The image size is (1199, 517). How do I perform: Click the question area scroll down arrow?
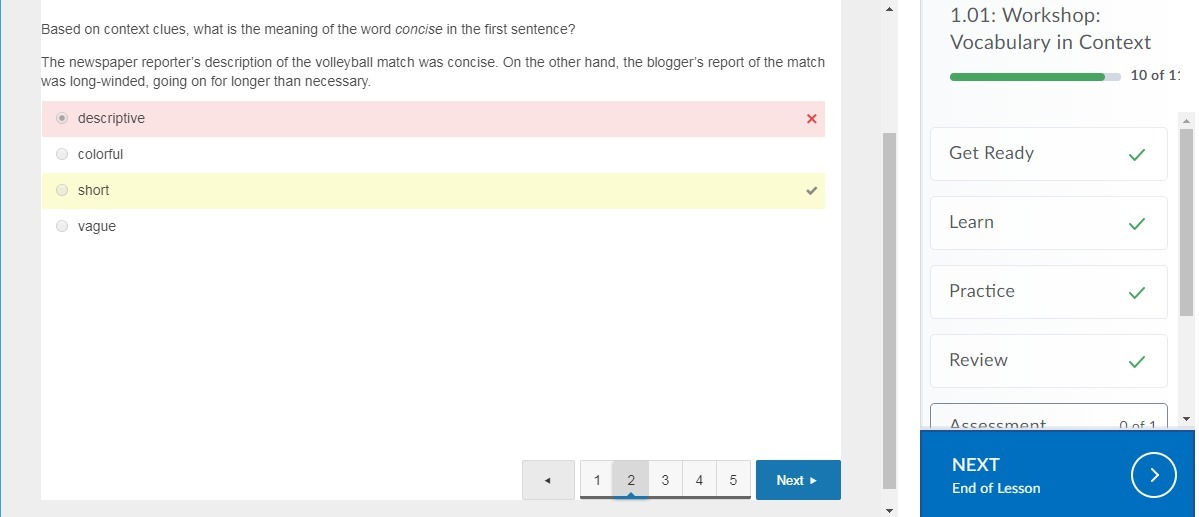(889, 509)
